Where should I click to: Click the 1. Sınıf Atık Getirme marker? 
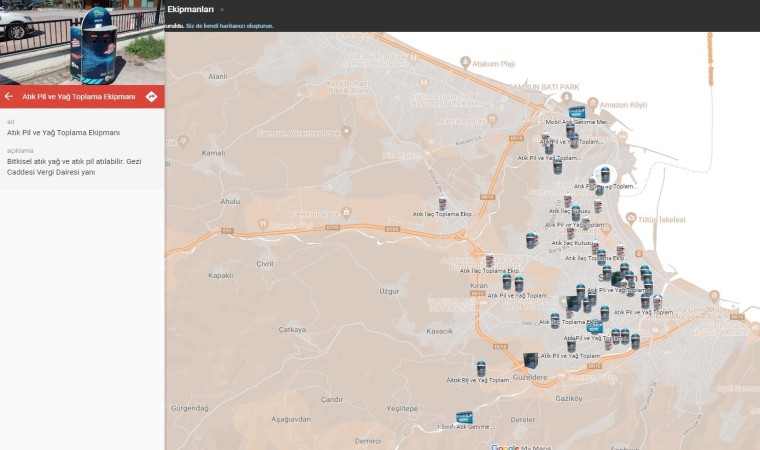[463, 418]
